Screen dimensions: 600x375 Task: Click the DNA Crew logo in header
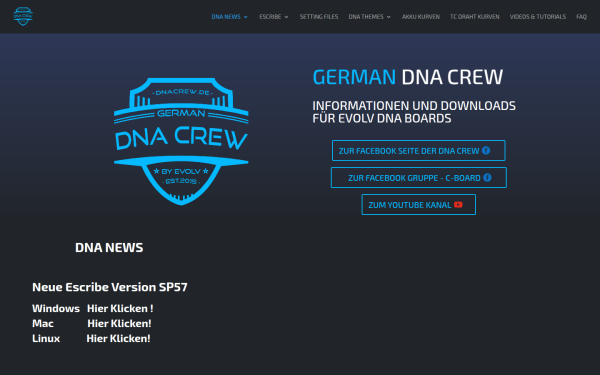tap(23, 16)
